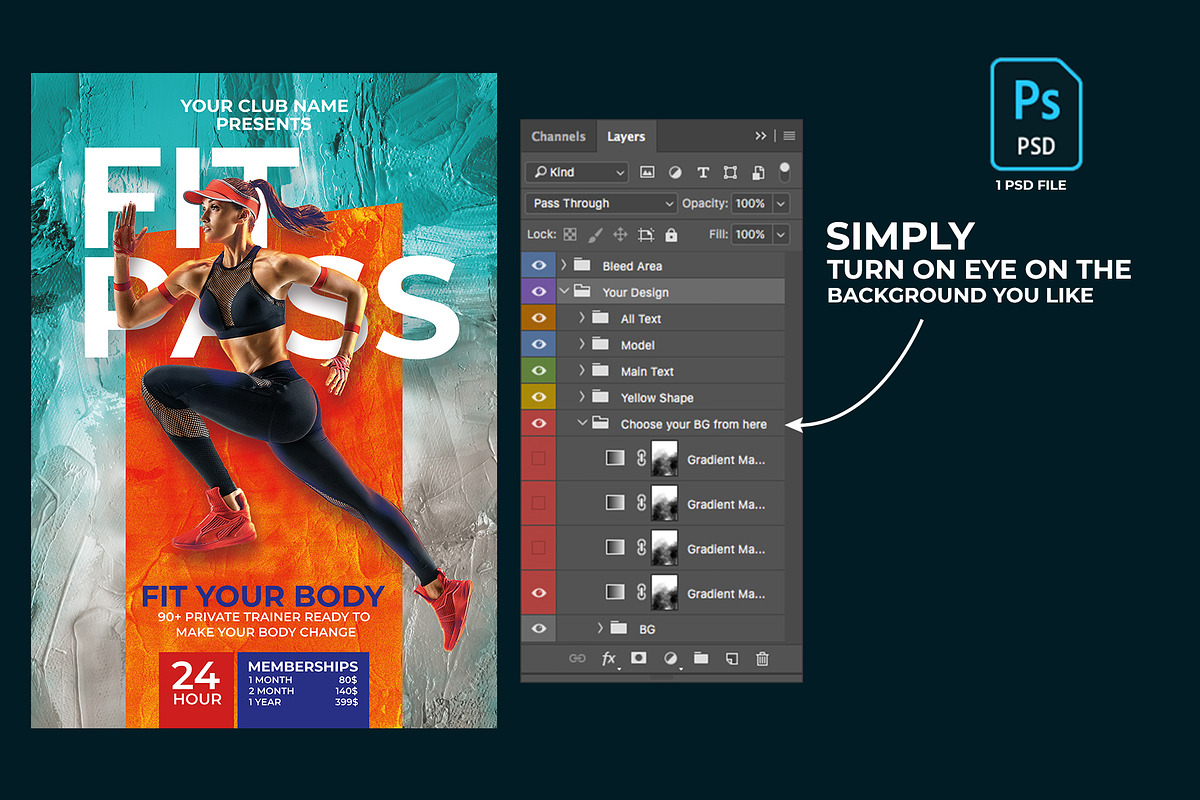Expand the Main Text group

coord(582,371)
